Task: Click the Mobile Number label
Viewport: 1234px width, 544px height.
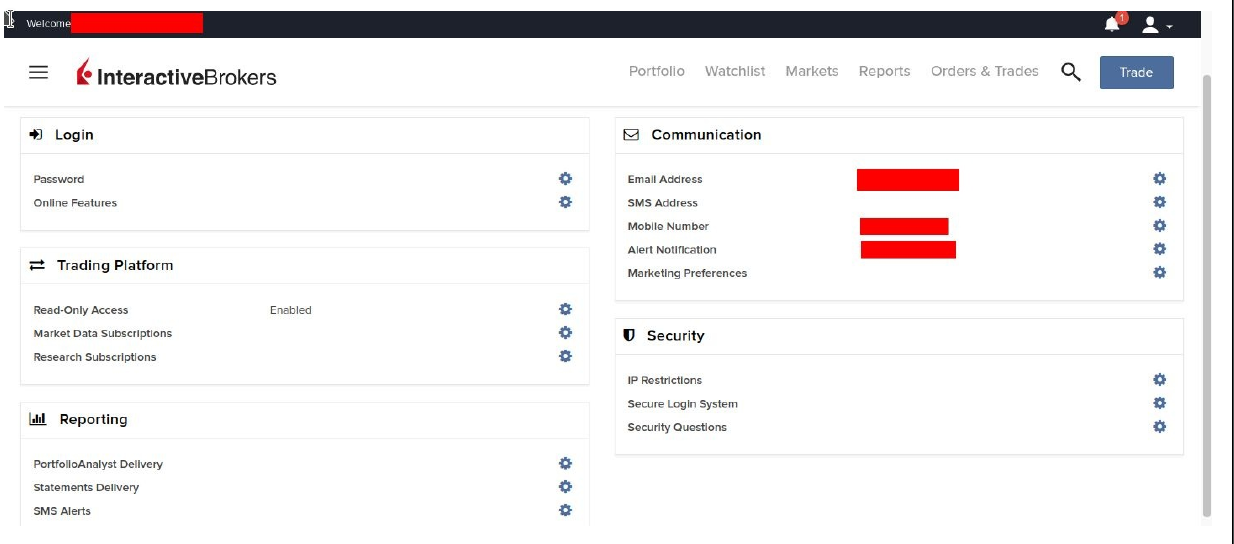Action: tap(668, 226)
